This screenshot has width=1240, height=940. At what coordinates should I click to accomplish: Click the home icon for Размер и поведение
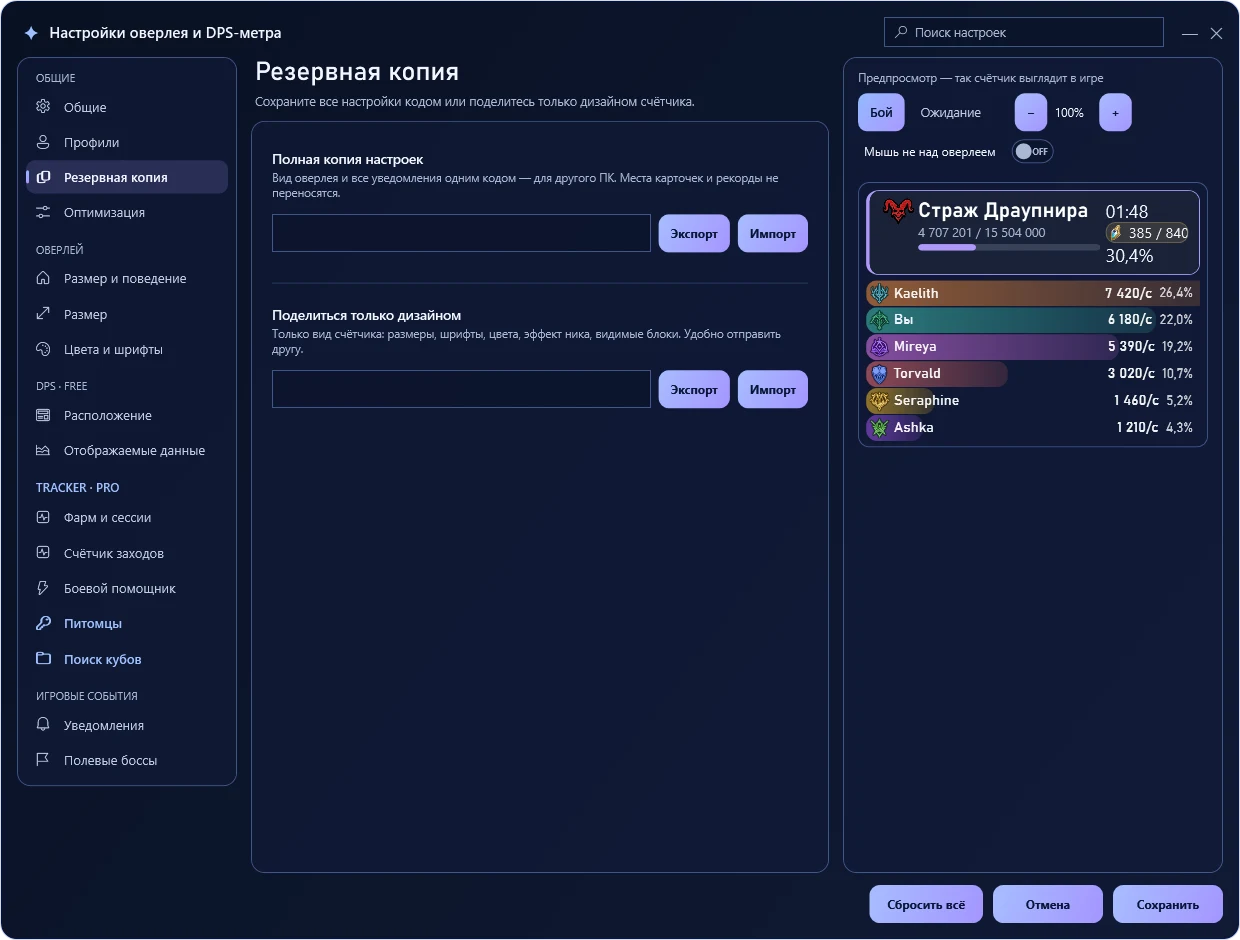[43, 278]
